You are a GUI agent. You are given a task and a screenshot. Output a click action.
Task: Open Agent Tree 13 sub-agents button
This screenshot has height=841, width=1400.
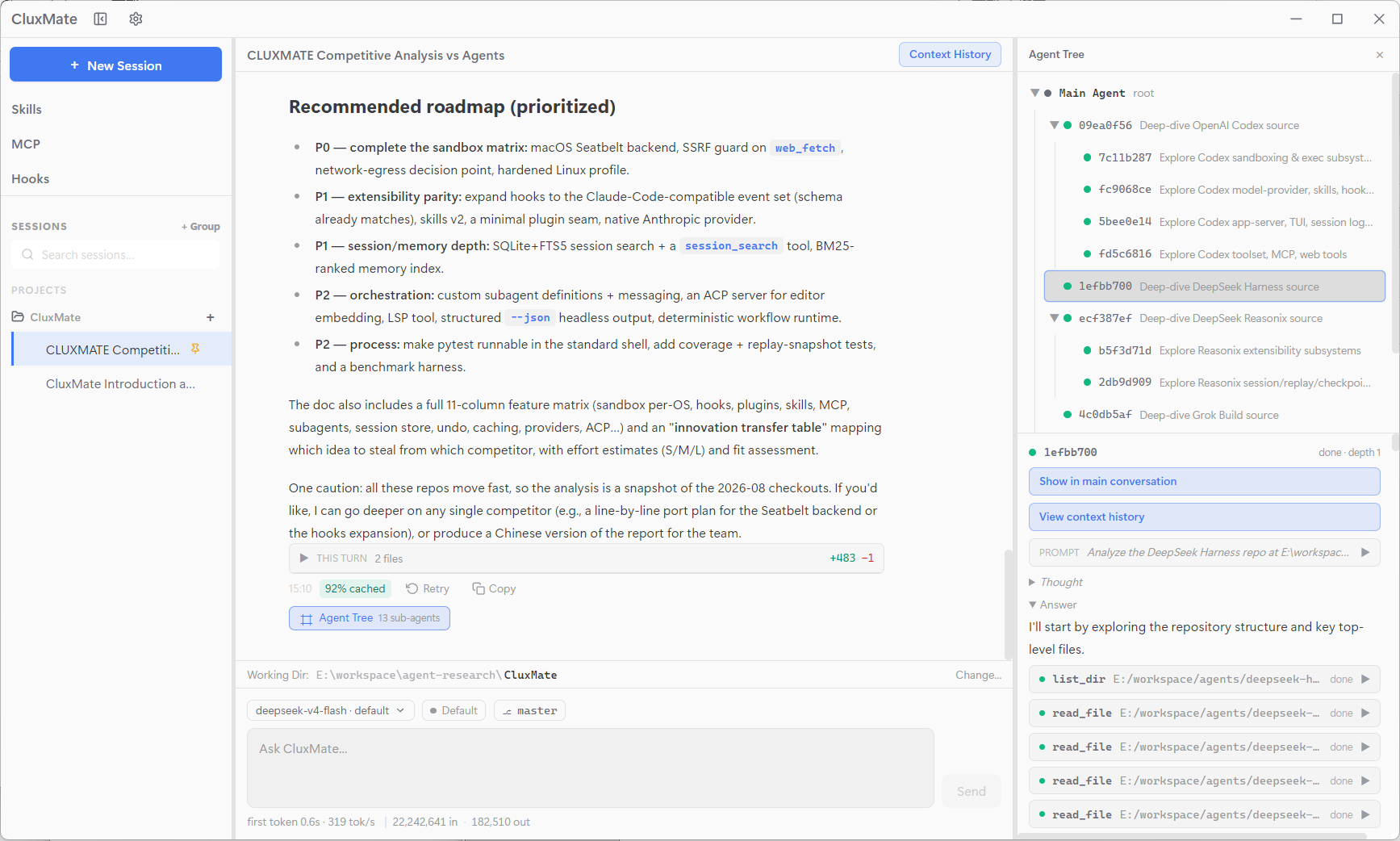(x=370, y=618)
